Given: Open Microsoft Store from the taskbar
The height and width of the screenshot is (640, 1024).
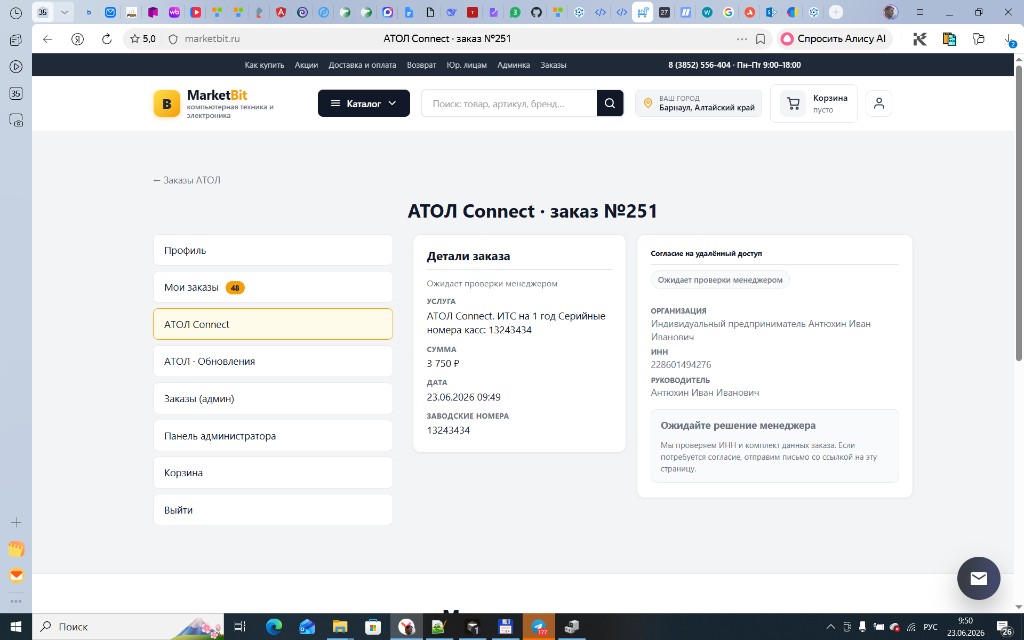Looking at the screenshot, I should pos(373,627).
